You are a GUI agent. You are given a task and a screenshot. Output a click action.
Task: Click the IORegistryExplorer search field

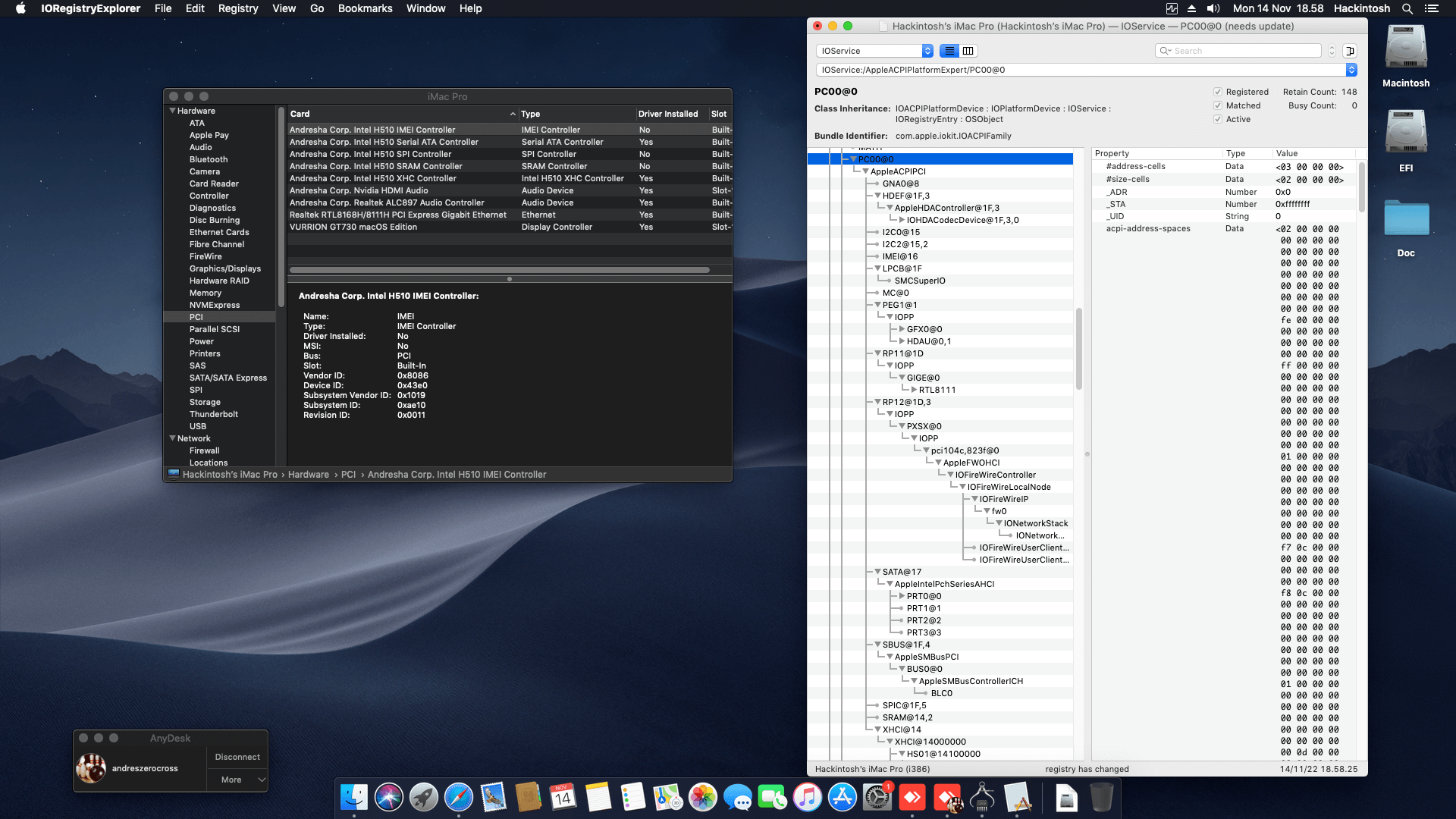click(1238, 51)
